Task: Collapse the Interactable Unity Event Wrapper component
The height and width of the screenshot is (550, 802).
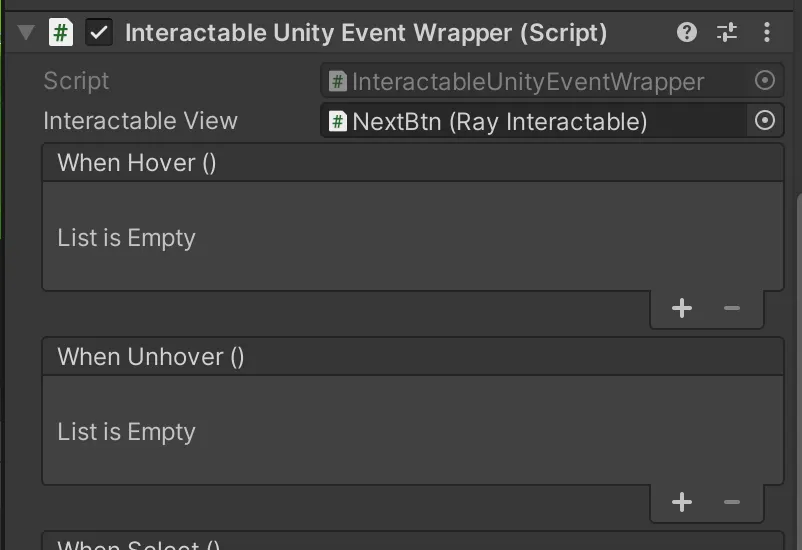Action: pos(26,32)
